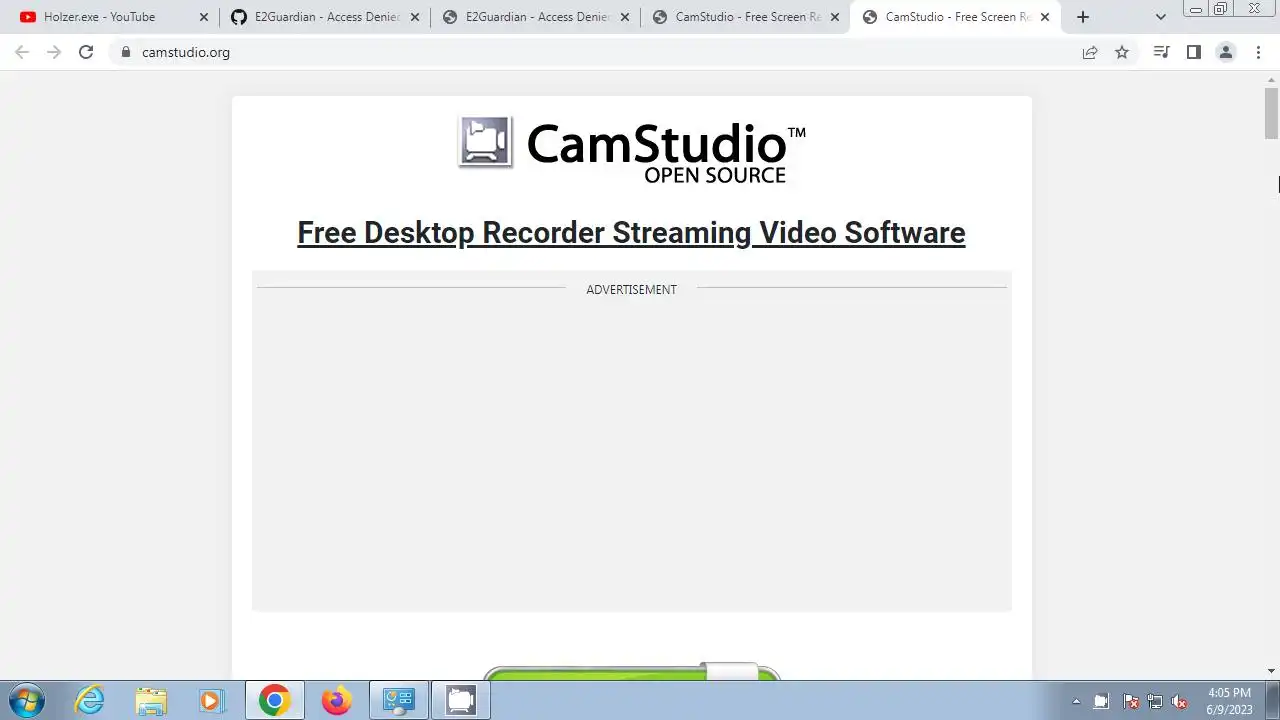Launch Internet Explorer from the taskbar
This screenshot has height=720, width=1280.
[90, 700]
